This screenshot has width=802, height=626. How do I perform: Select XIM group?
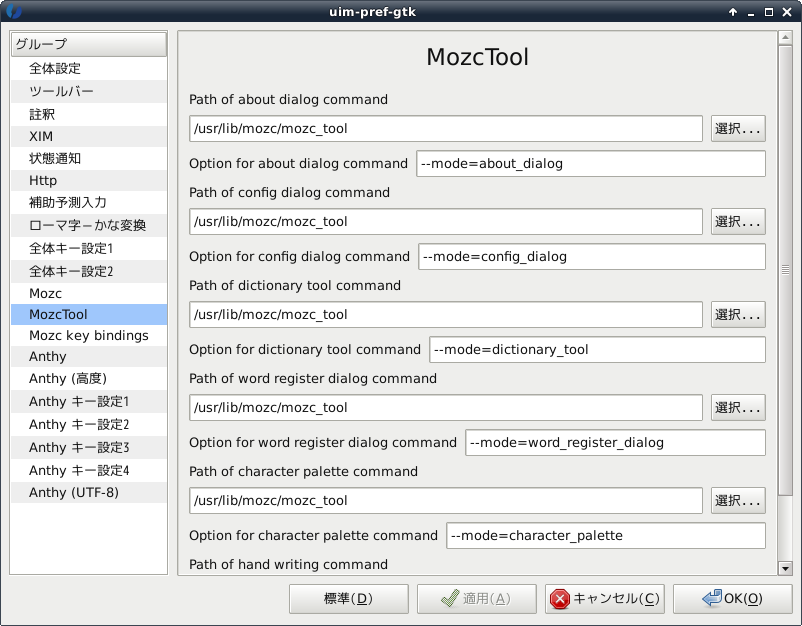click(88, 136)
